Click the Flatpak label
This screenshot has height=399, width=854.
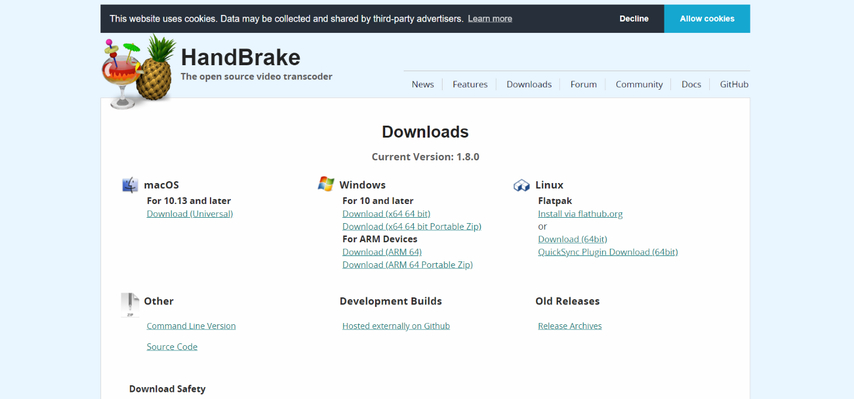pos(555,201)
